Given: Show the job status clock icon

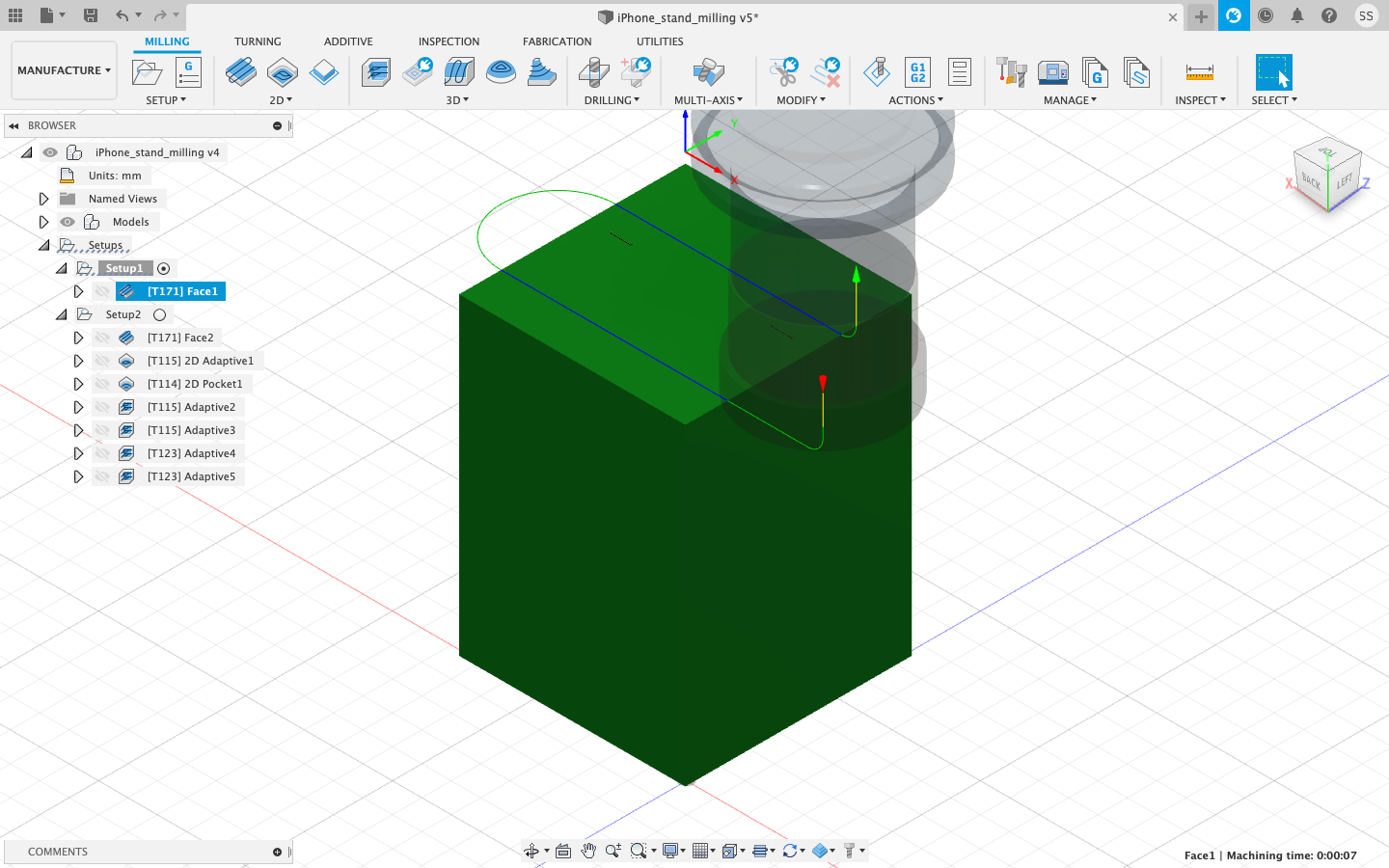Looking at the screenshot, I should coord(1266,15).
